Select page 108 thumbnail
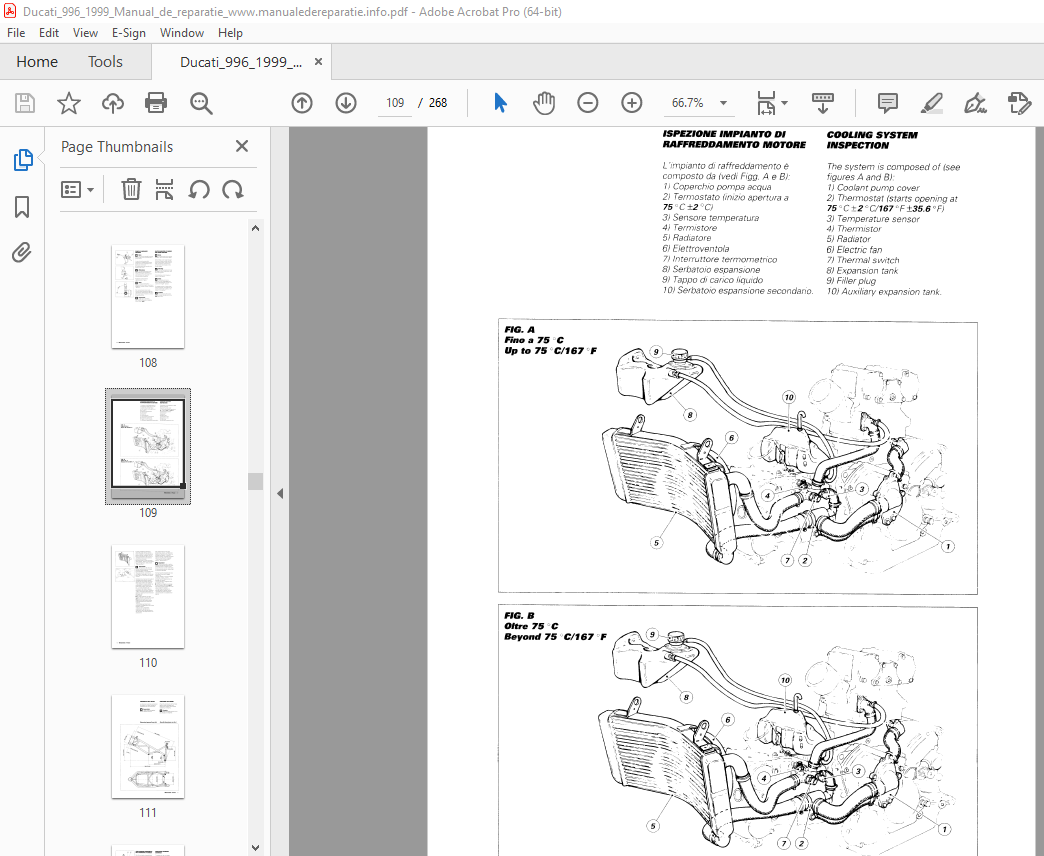 [148, 297]
